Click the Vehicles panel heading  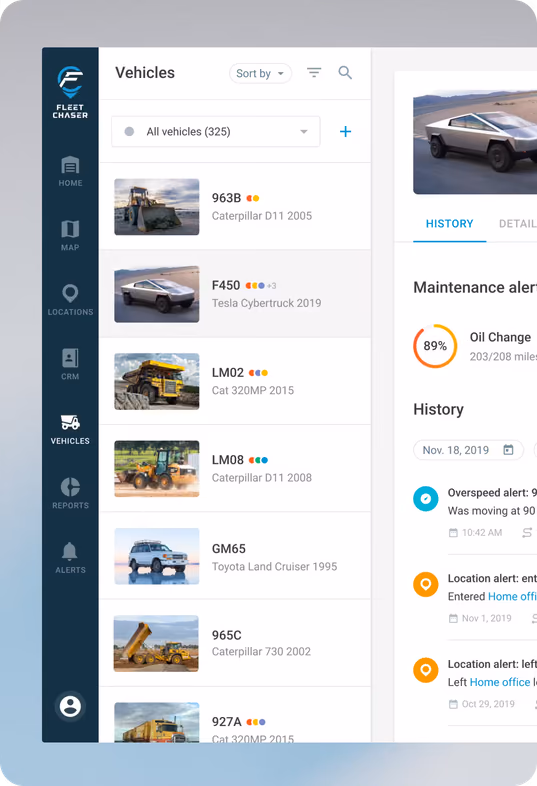(x=145, y=73)
